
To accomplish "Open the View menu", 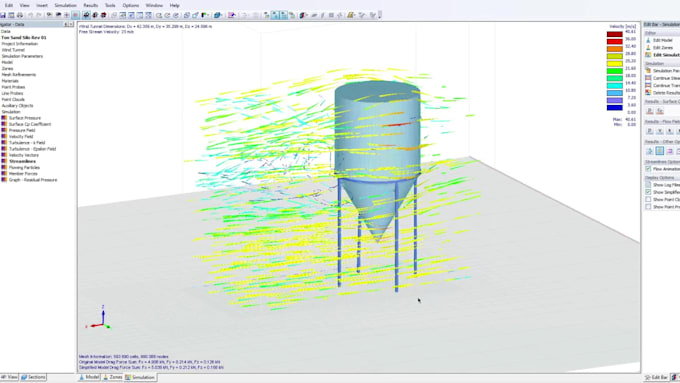I will [25, 6].
